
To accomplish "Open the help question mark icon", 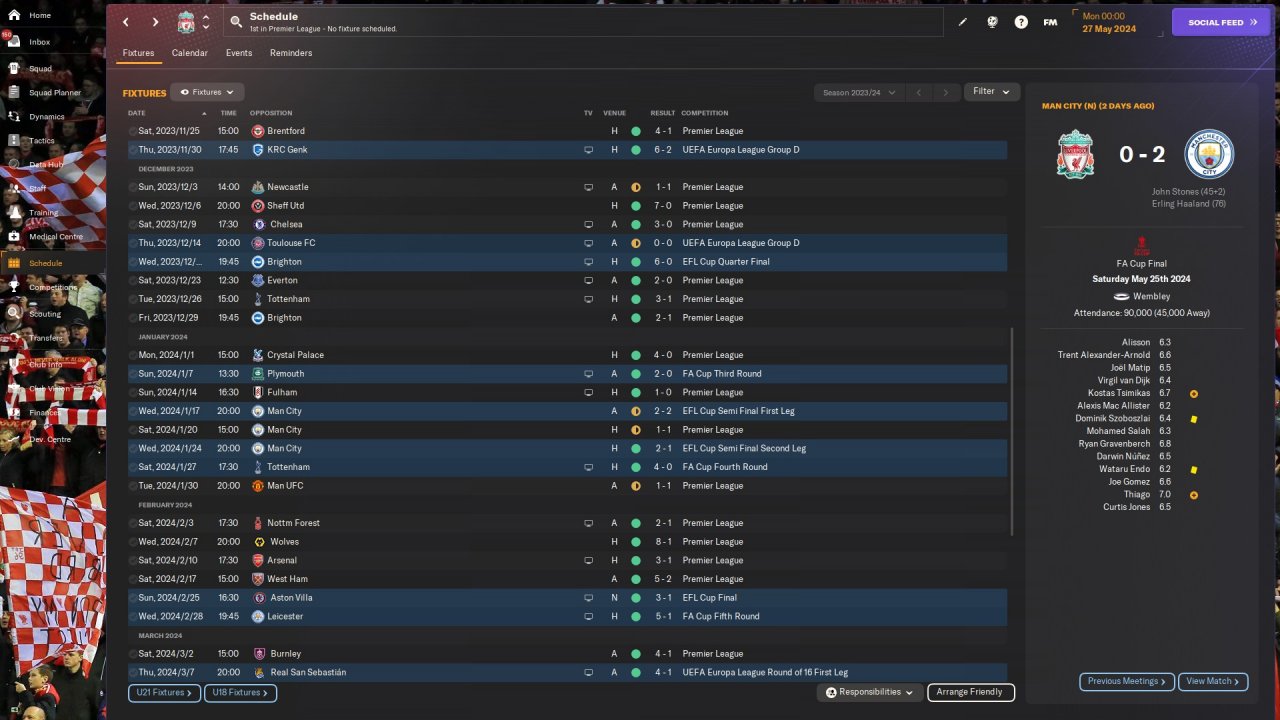I will pos(1021,22).
